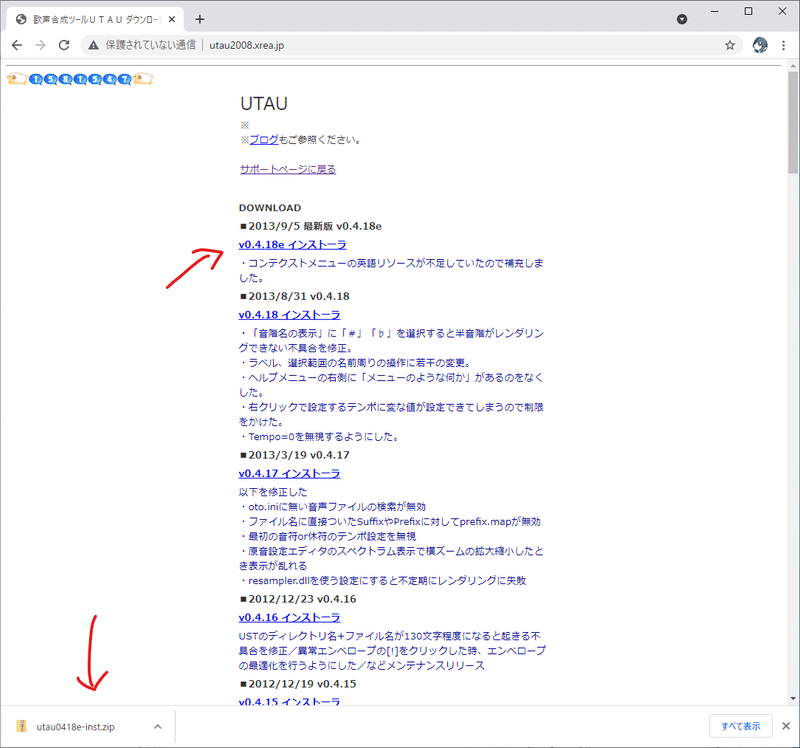Screen dimensions: 800x748
Task: Click the globe favicon on the tab
Action: pos(21,19)
